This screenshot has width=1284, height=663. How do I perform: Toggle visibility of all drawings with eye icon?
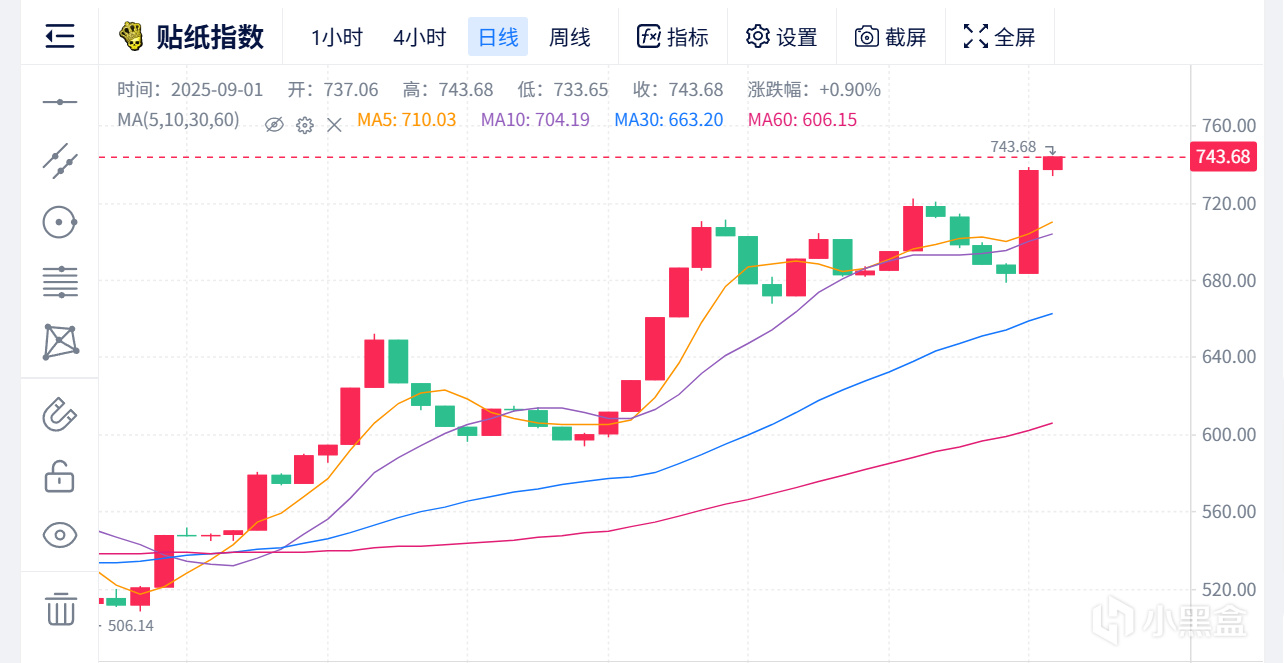(60, 535)
